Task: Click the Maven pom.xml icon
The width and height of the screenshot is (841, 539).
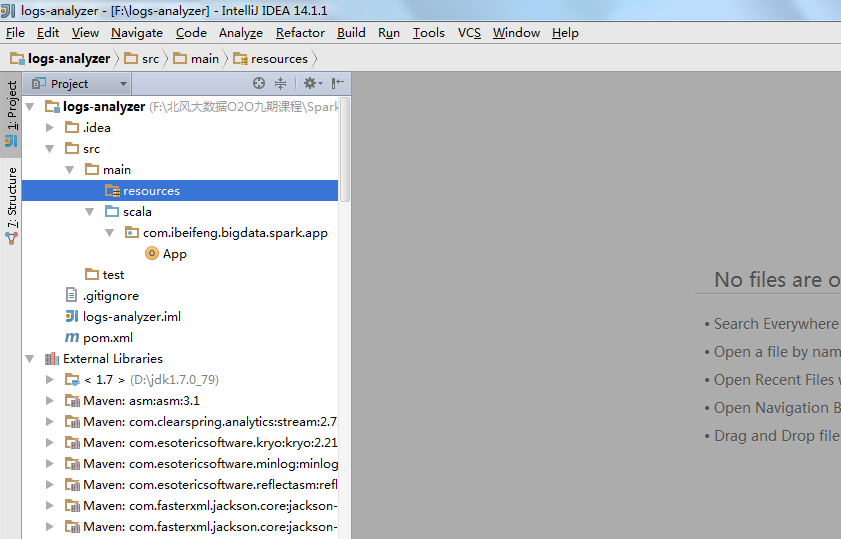Action: point(72,337)
